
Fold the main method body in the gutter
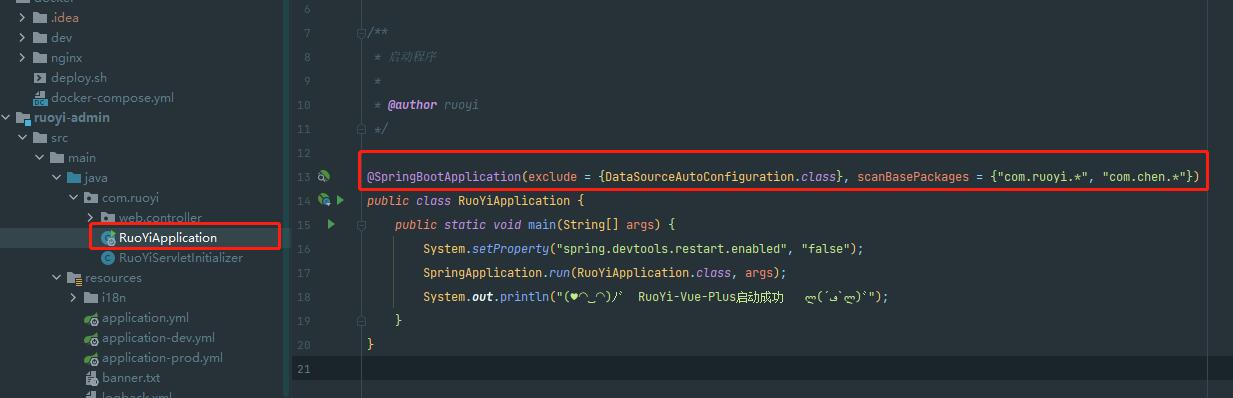361,224
